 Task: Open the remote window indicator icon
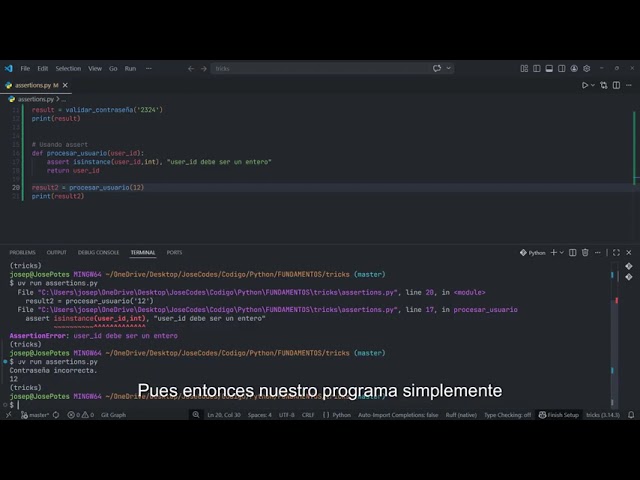tap(9, 415)
